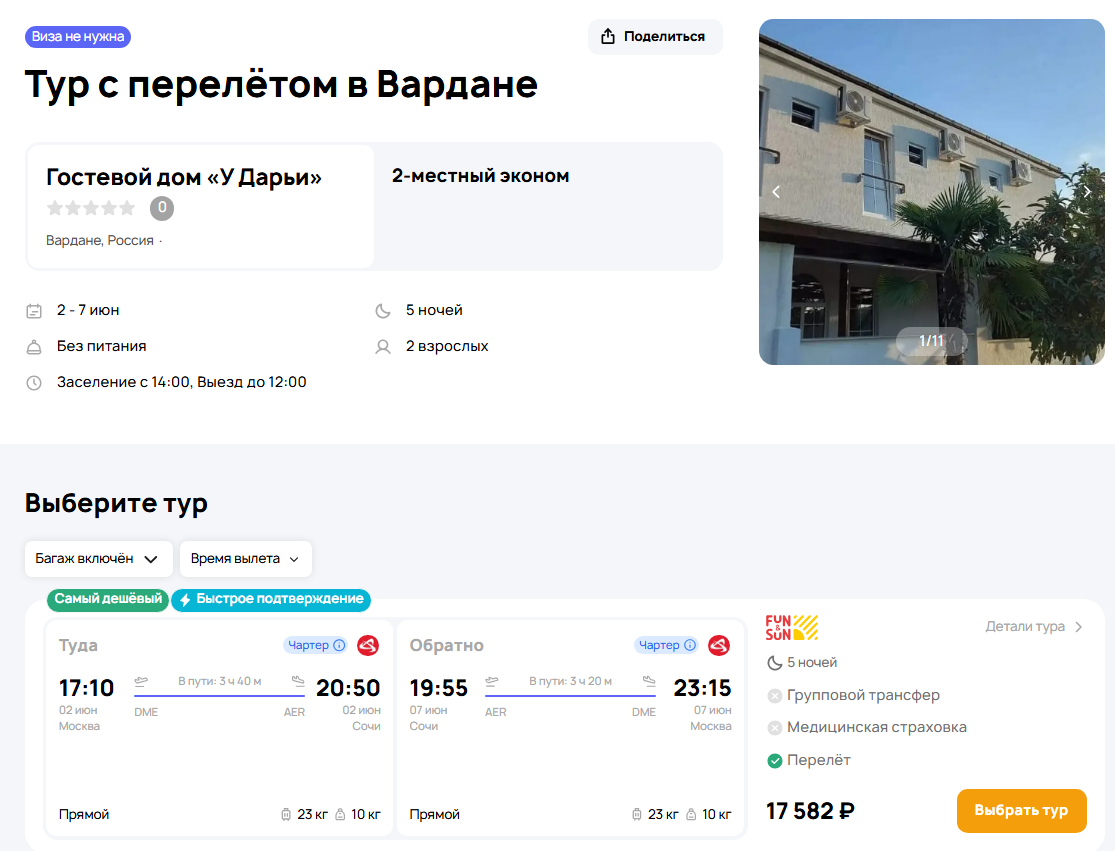Click the Поделиться button
The width and height of the screenshot is (1115, 851).
coord(655,36)
